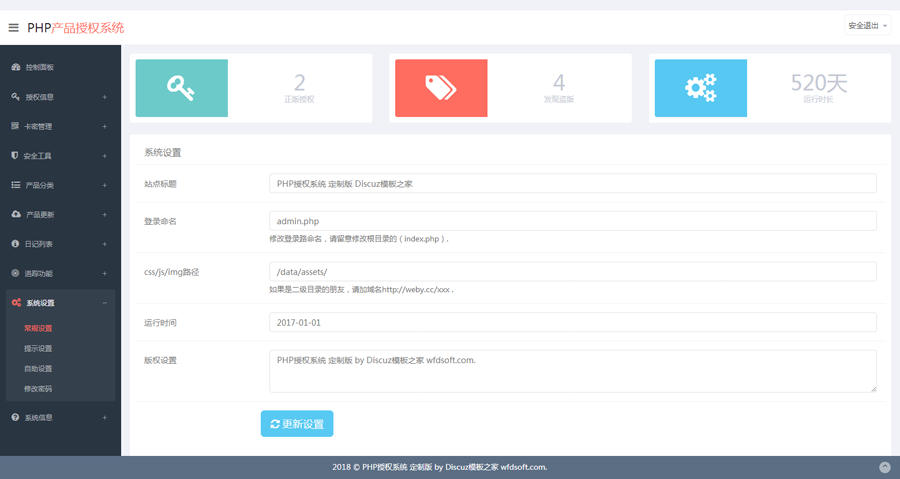Click the css/js/img路径 input field
This screenshot has height=479, width=900.
(x=573, y=271)
